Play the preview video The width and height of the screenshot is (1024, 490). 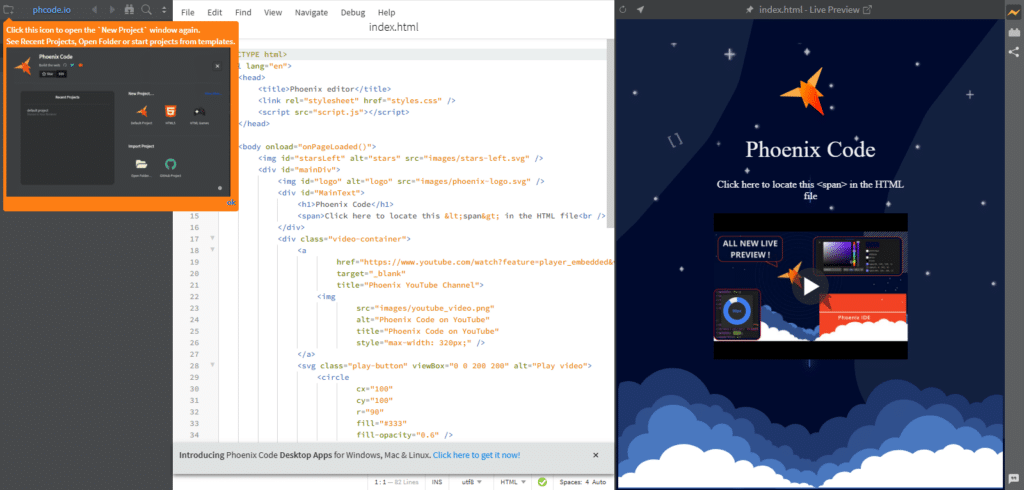[810, 286]
